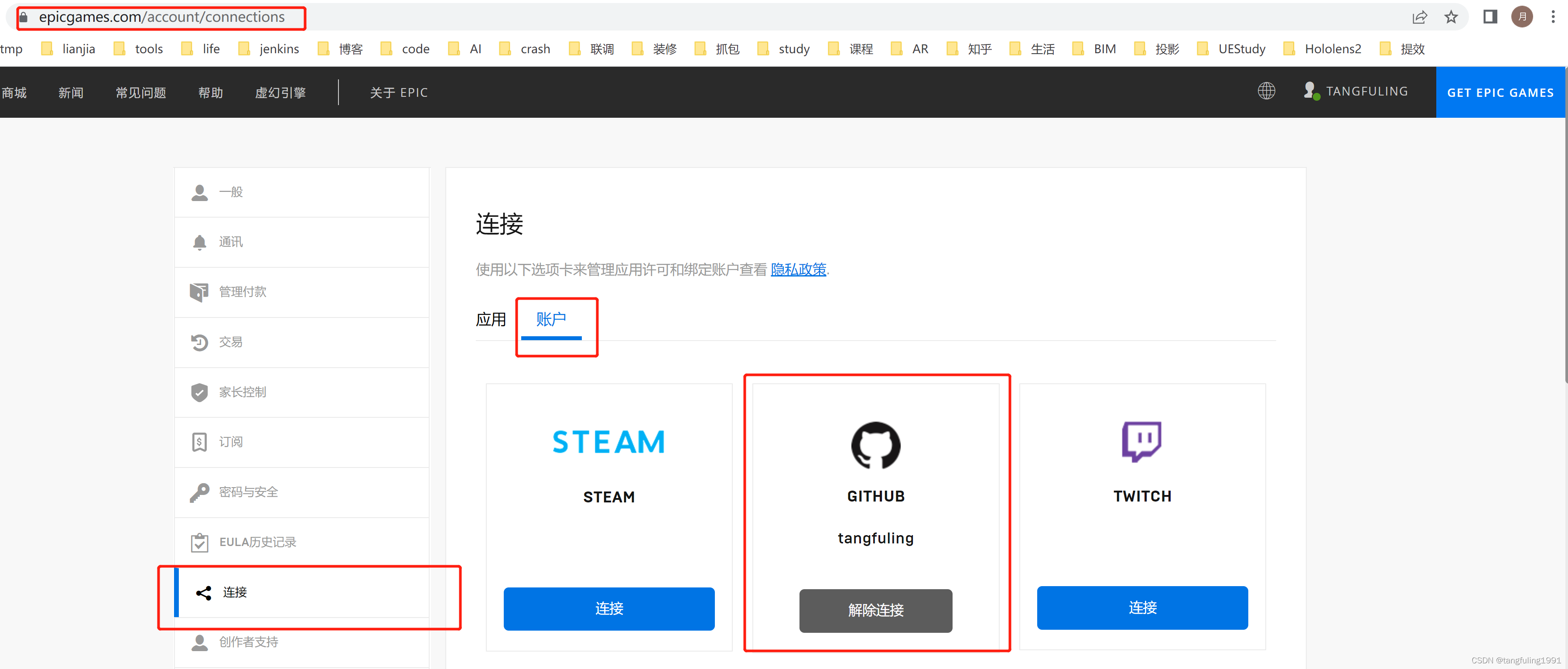The width and height of the screenshot is (1568, 669).
Task: Click the person icon beside 创作者支持
Action: [199, 642]
